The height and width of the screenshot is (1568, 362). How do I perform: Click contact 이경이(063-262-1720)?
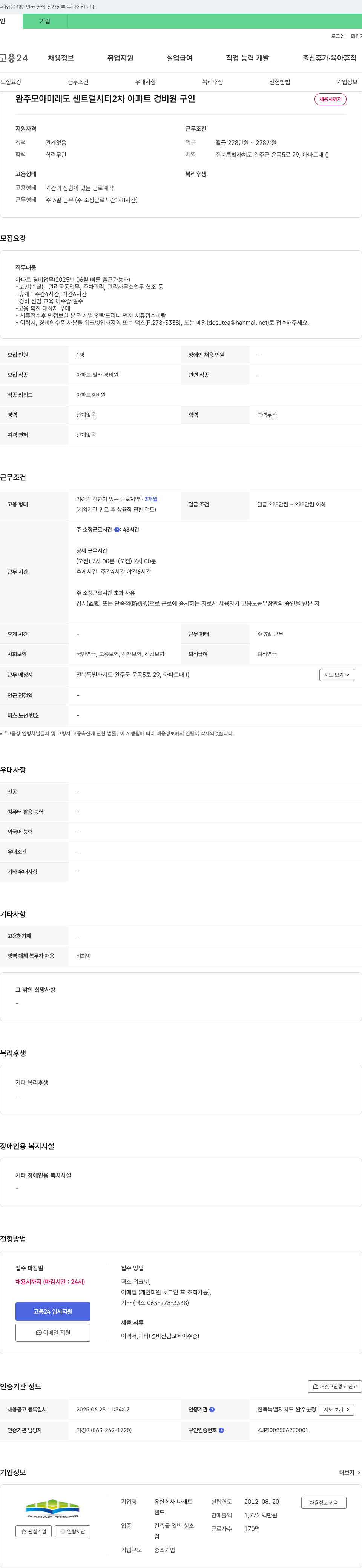(104, 1430)
